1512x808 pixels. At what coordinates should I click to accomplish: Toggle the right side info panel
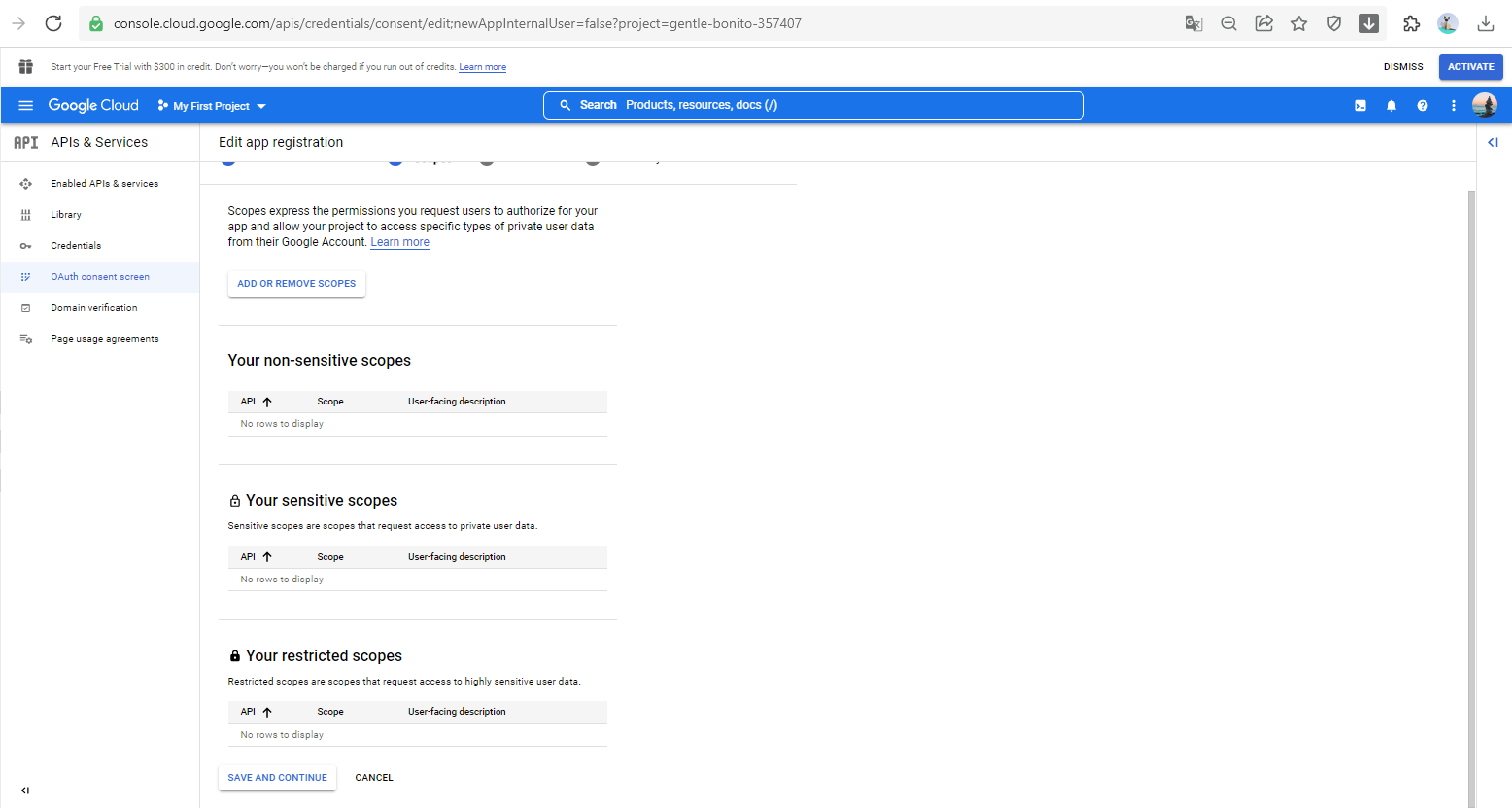(x=1493, y=142)
